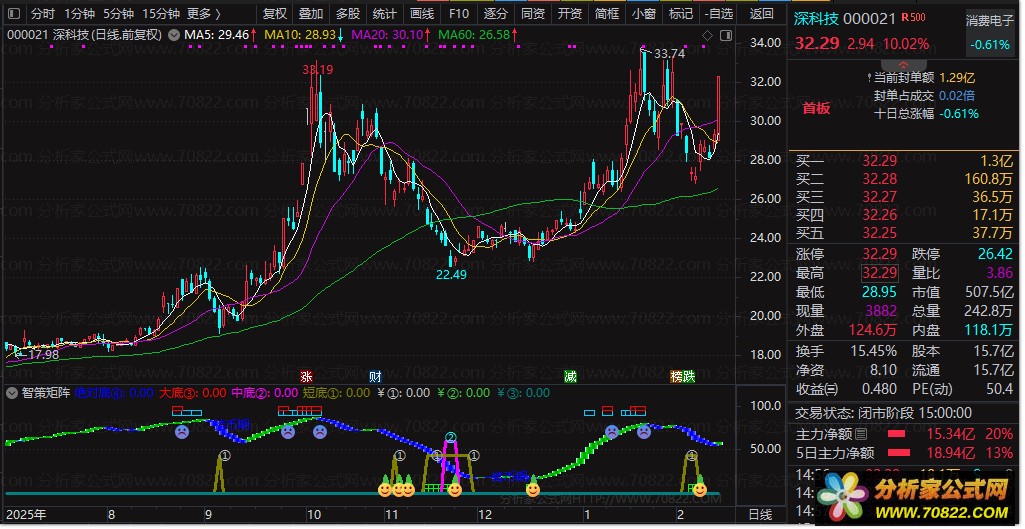Toggle the 小窗 mini window view
1025x529 pixels.
[x=644, y=14]
